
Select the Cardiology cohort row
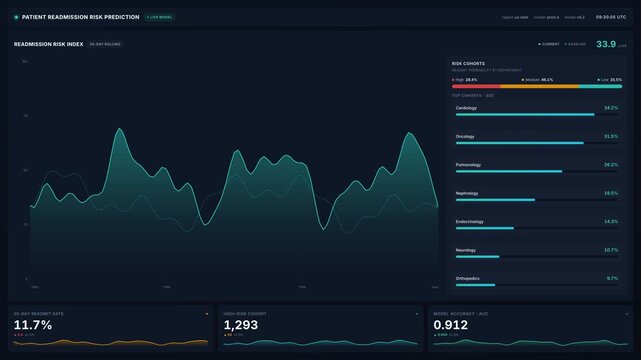click(x=537, y=111)
